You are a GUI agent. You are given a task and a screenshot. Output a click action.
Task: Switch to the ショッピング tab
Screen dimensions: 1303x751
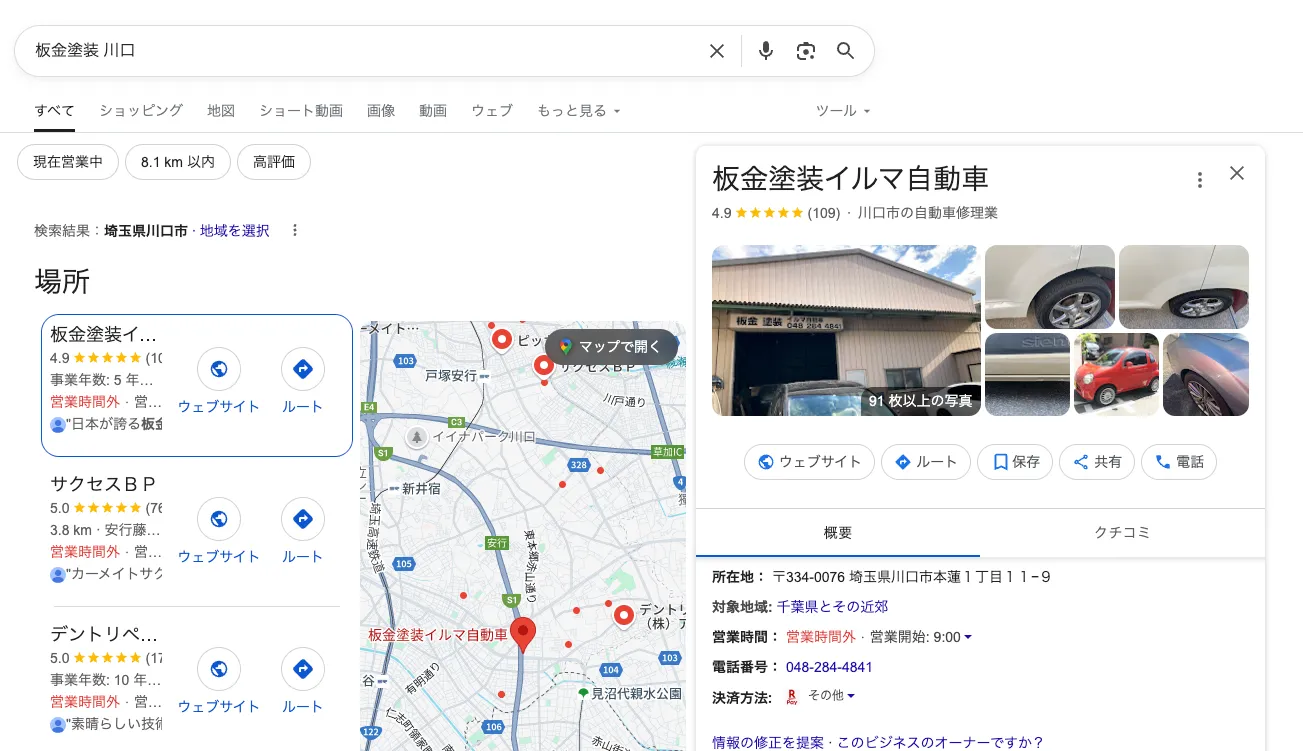pos(141,111)
